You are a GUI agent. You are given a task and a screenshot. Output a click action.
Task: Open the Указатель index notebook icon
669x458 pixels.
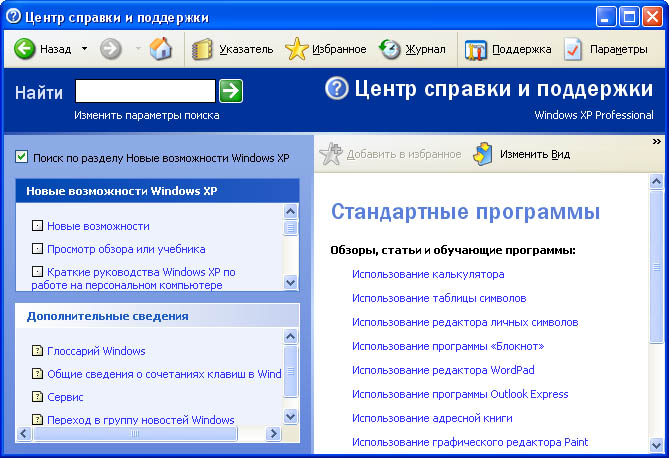point(202,49)
